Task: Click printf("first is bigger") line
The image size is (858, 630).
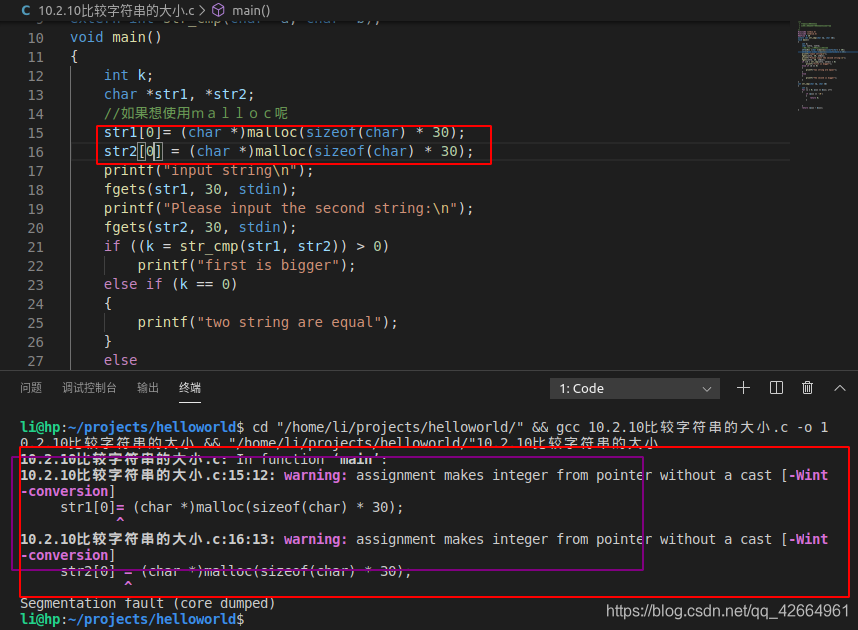Action: (x=246, y=265)
